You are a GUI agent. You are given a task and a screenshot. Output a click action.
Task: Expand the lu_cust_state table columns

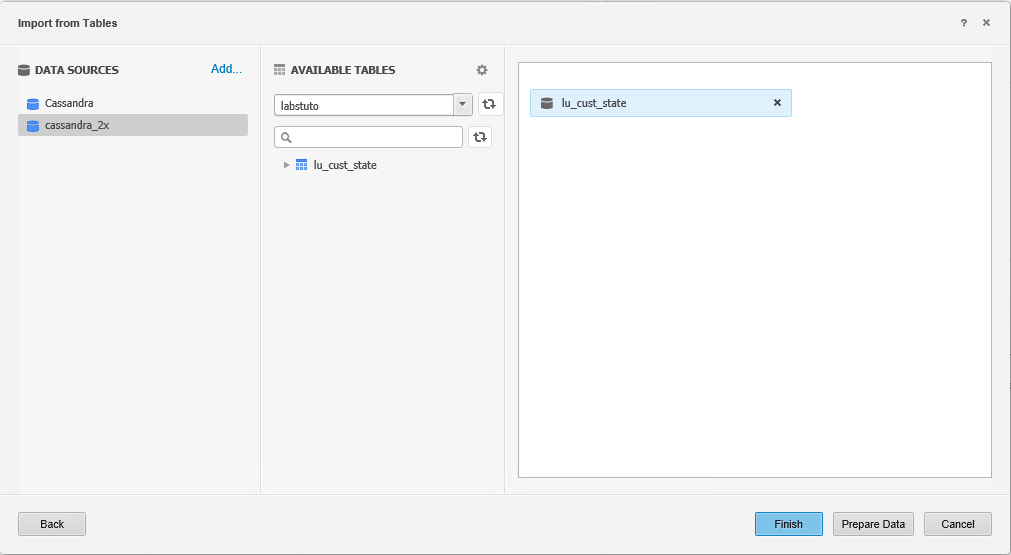click(x=287, y=165)
